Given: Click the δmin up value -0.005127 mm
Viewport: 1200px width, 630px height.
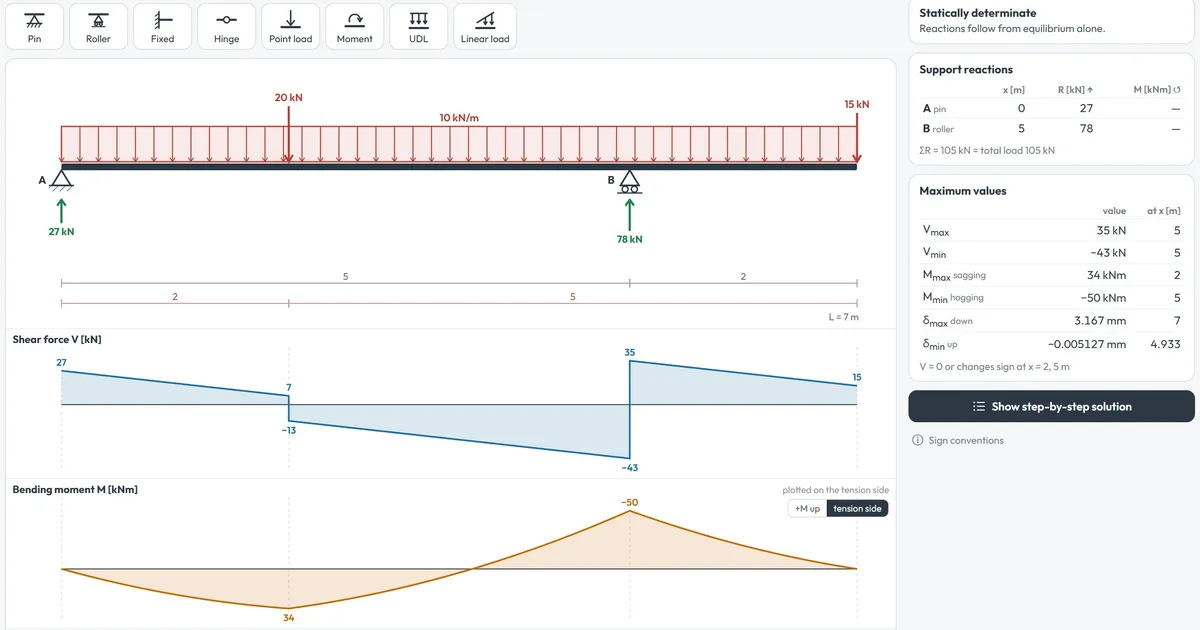Looking at the screenshot, I should 1088,344.
